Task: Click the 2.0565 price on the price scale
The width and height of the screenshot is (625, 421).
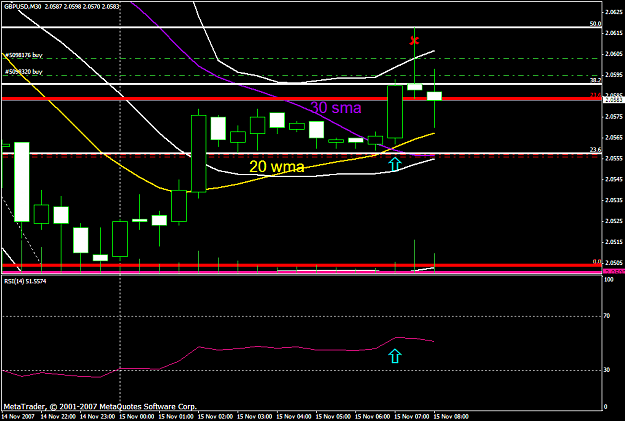Action: pos(612,138)
